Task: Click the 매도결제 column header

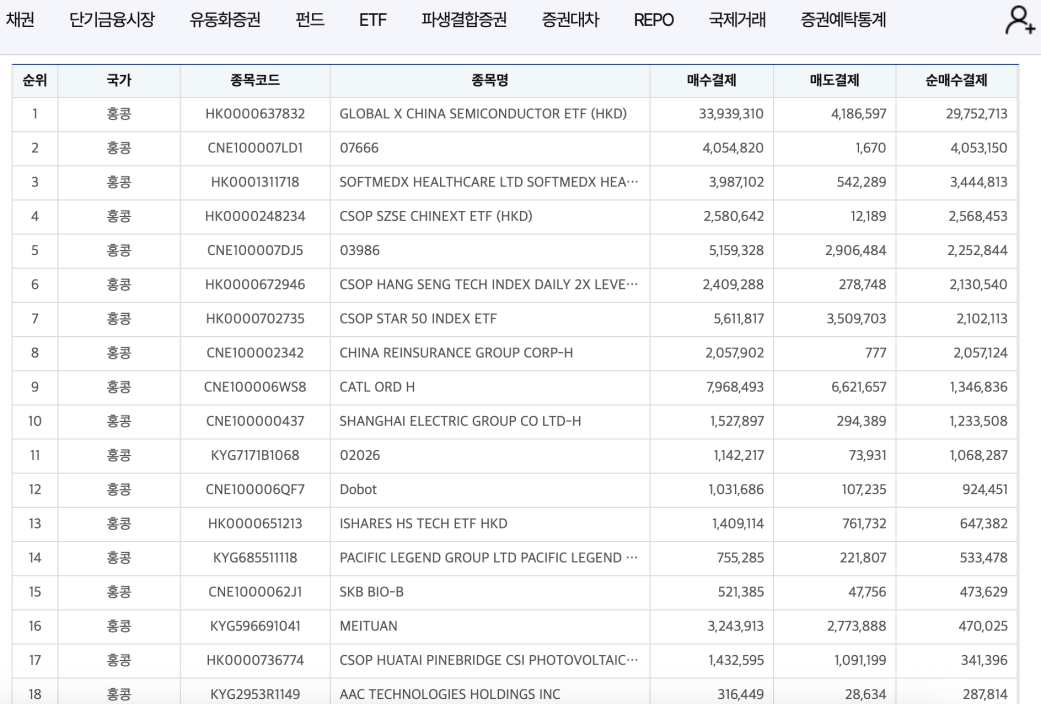Action: click(835, 80)
